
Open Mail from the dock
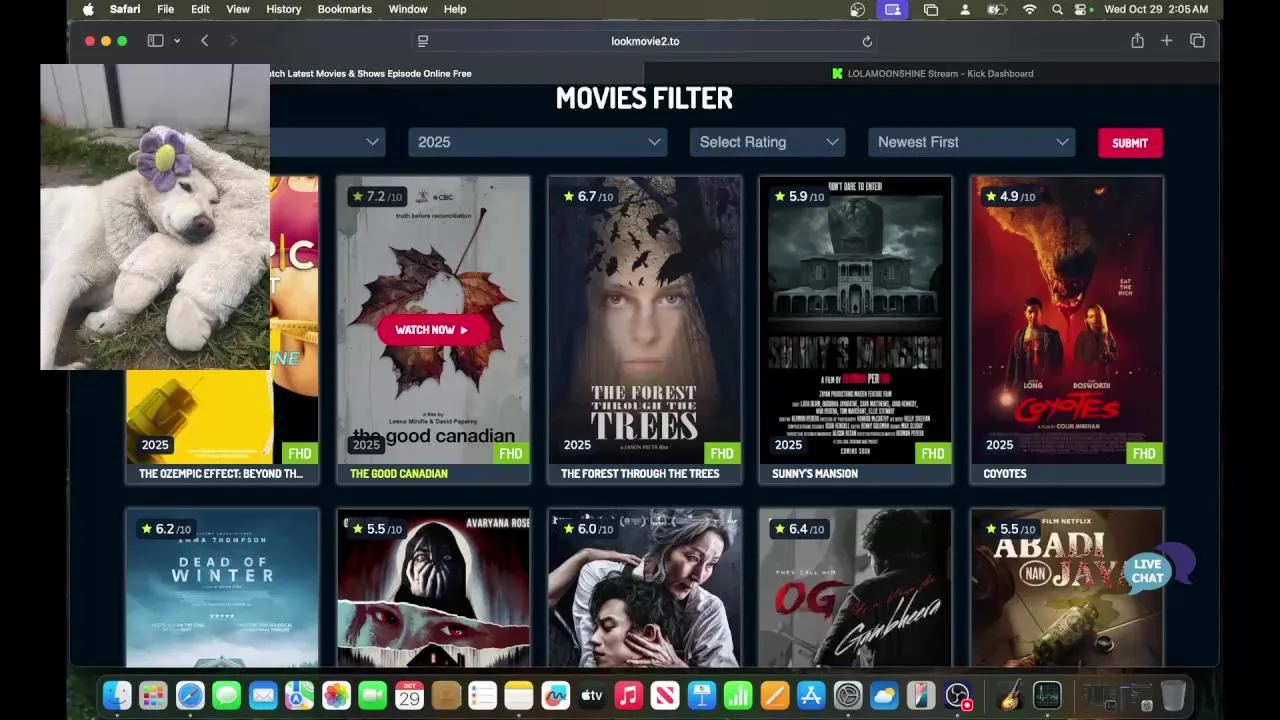(263, 695)
